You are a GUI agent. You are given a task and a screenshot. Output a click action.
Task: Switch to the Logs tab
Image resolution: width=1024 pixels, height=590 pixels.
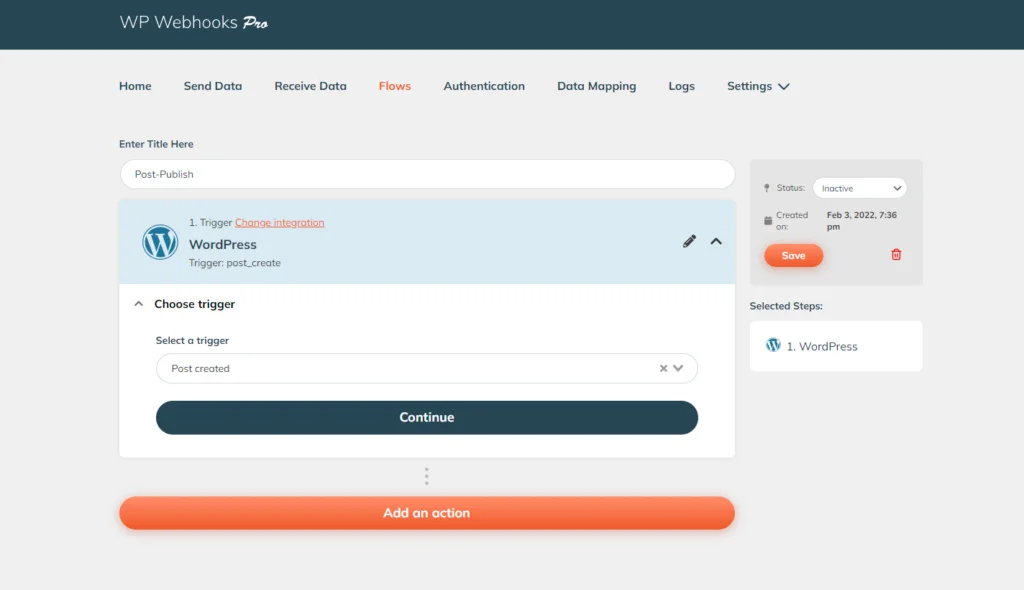(x=681, y=86)
